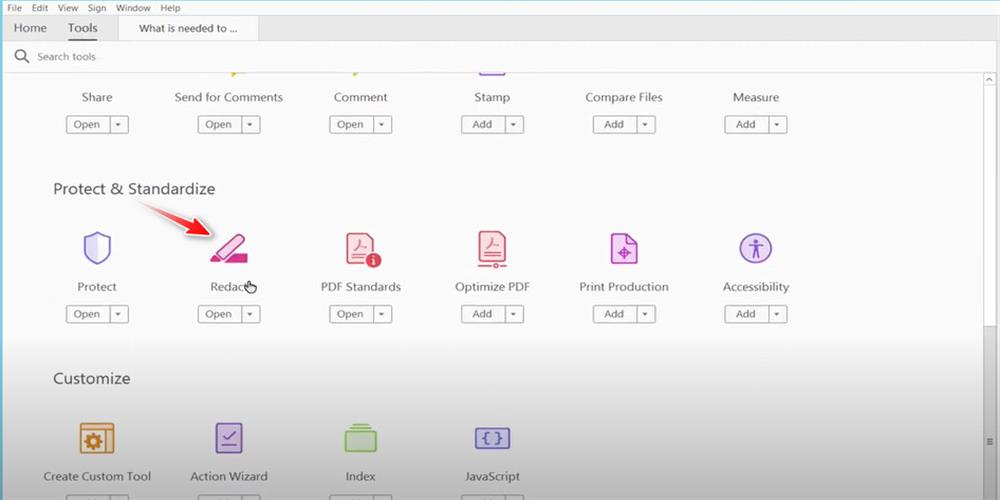Click the Print Production label
The height and width of the screenshot is (500, 1000).
pyautogui.click(x=624, y=287)
